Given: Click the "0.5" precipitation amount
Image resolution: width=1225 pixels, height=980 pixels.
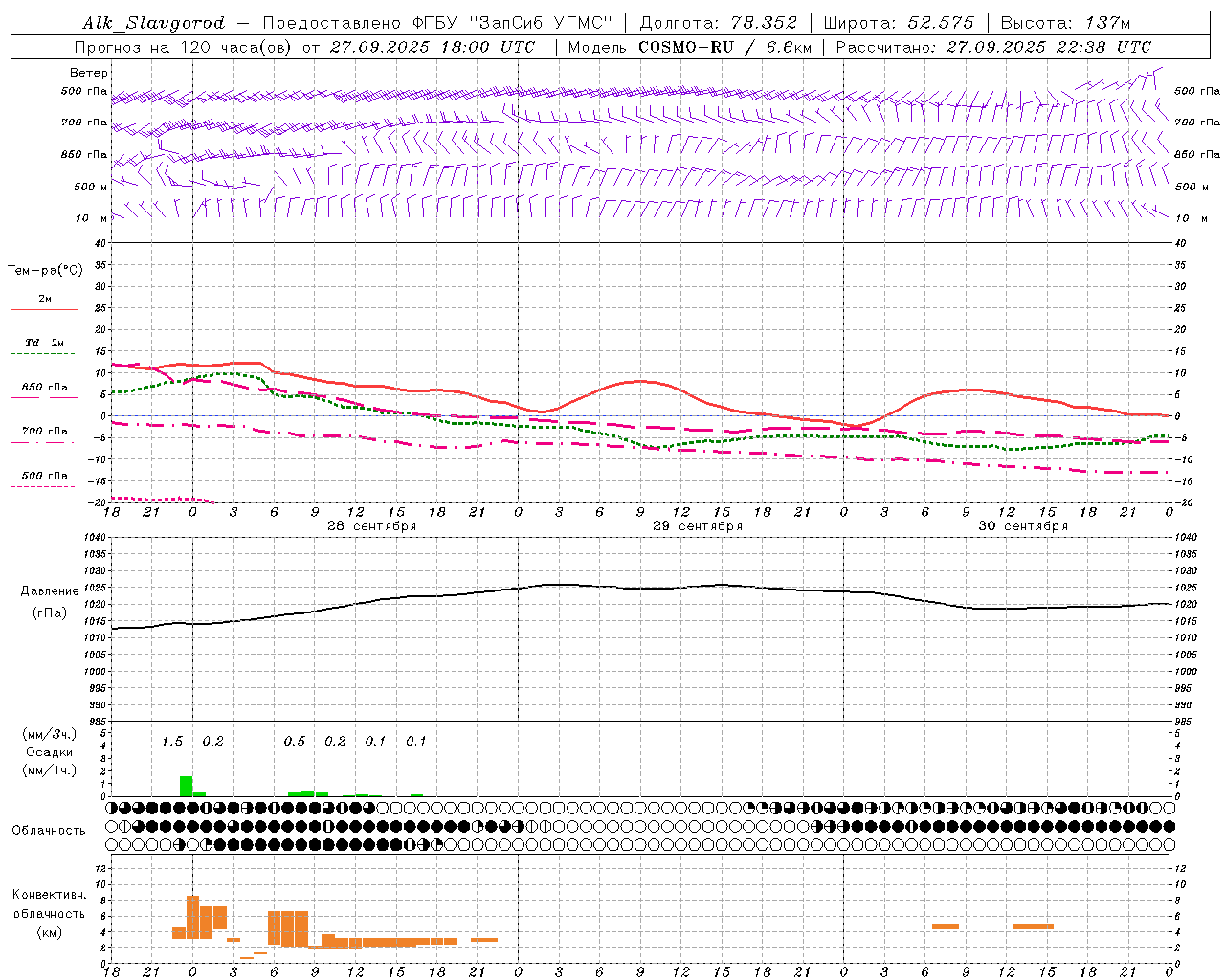Looking at the screenshot, I should (295, 741).
